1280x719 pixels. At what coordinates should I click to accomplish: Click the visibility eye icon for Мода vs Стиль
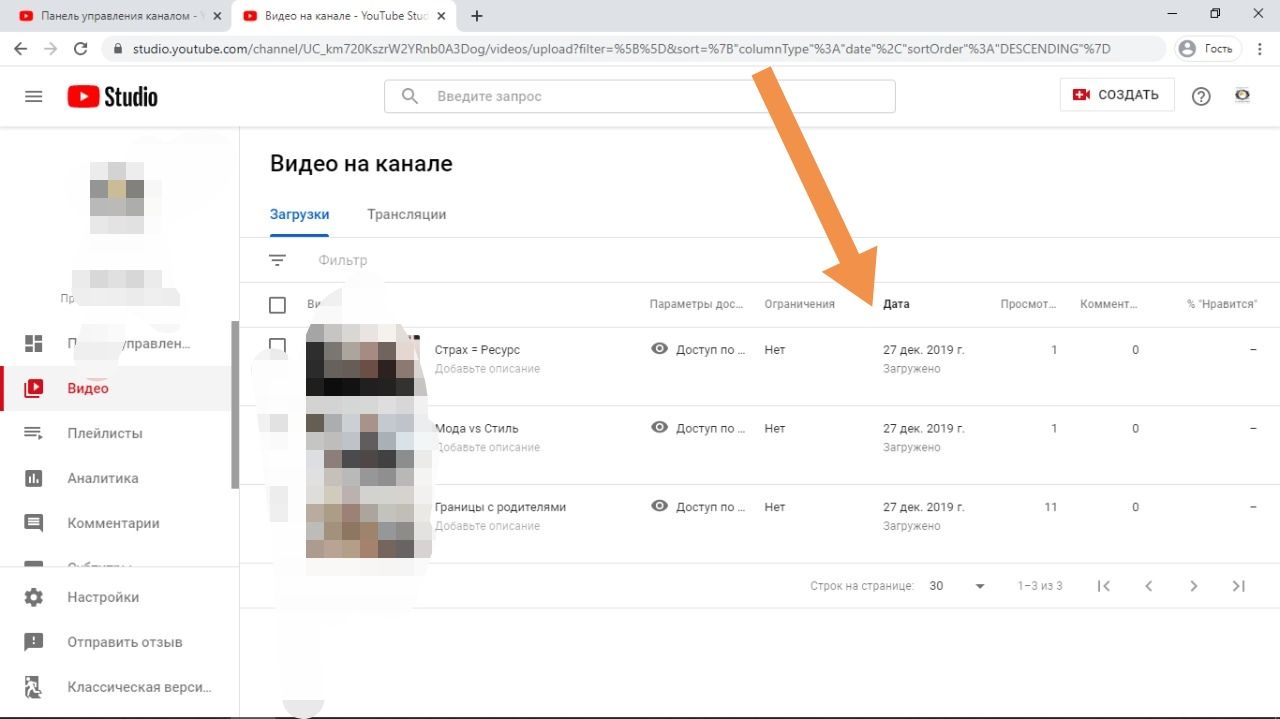tap(659, 427)
